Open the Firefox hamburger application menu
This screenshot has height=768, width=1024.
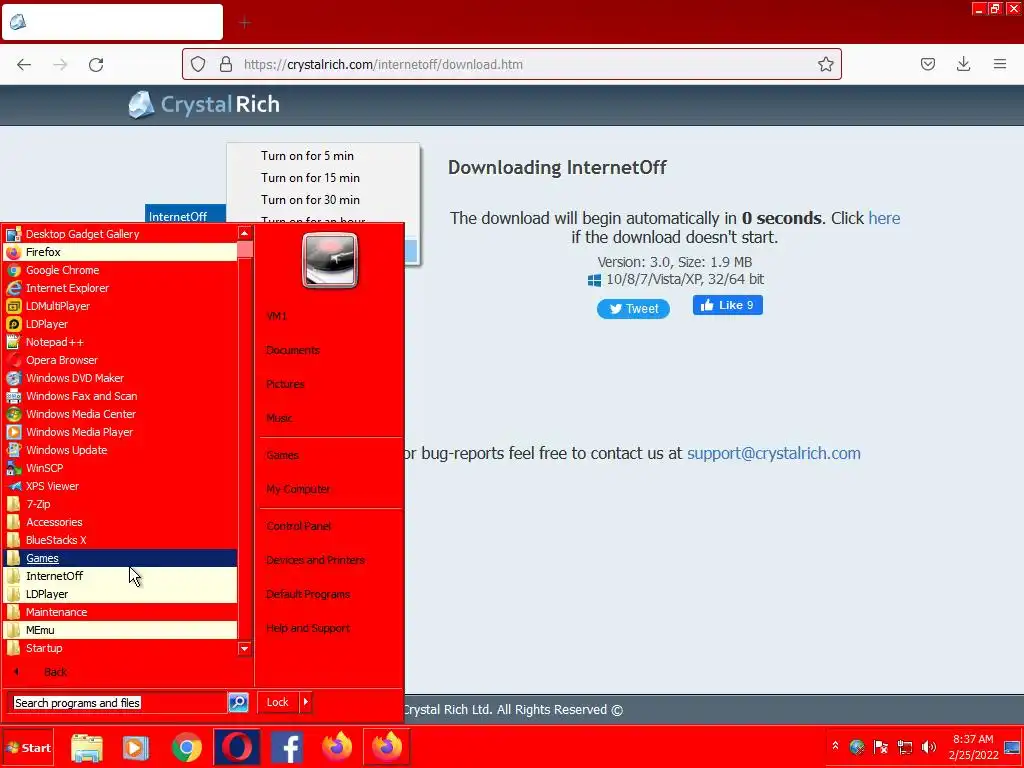1000,64
